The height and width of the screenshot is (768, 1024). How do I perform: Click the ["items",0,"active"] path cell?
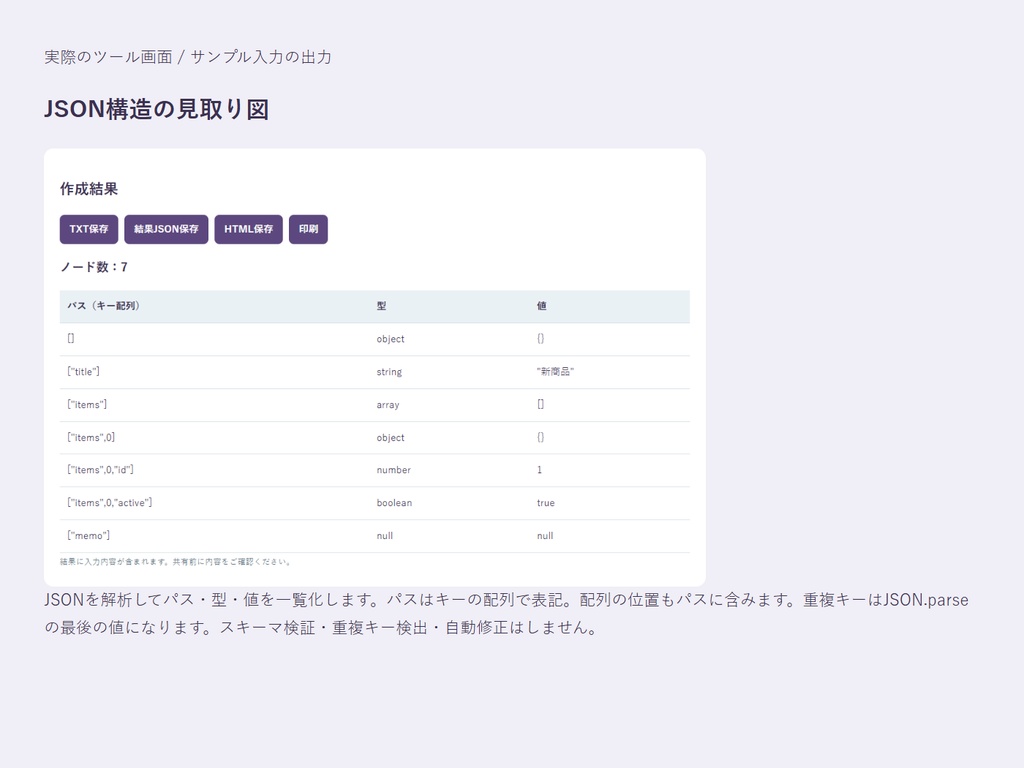tap(215, 503)
